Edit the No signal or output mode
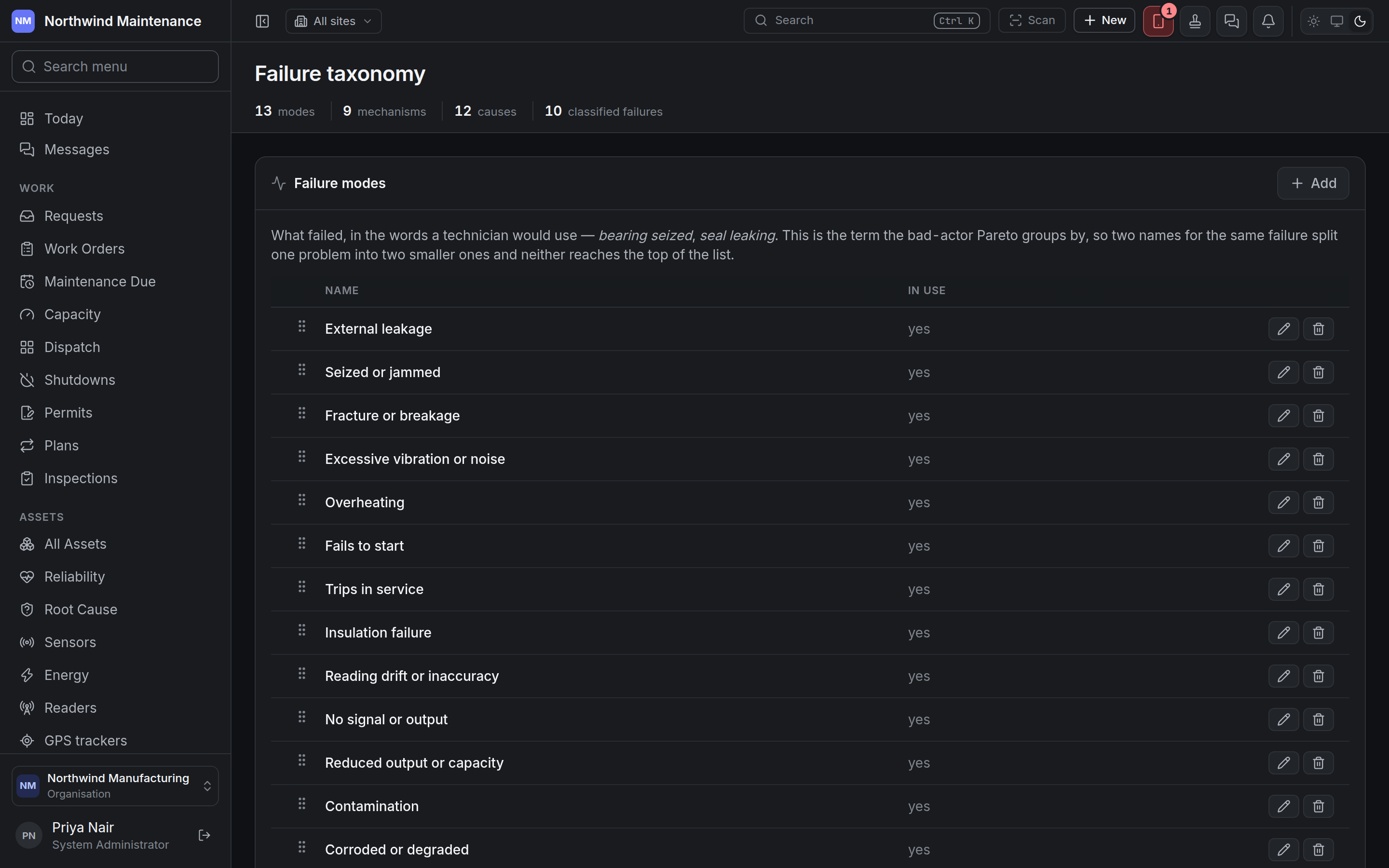The width and height of the screenshot is (1389, 868). pos(1284,719)
